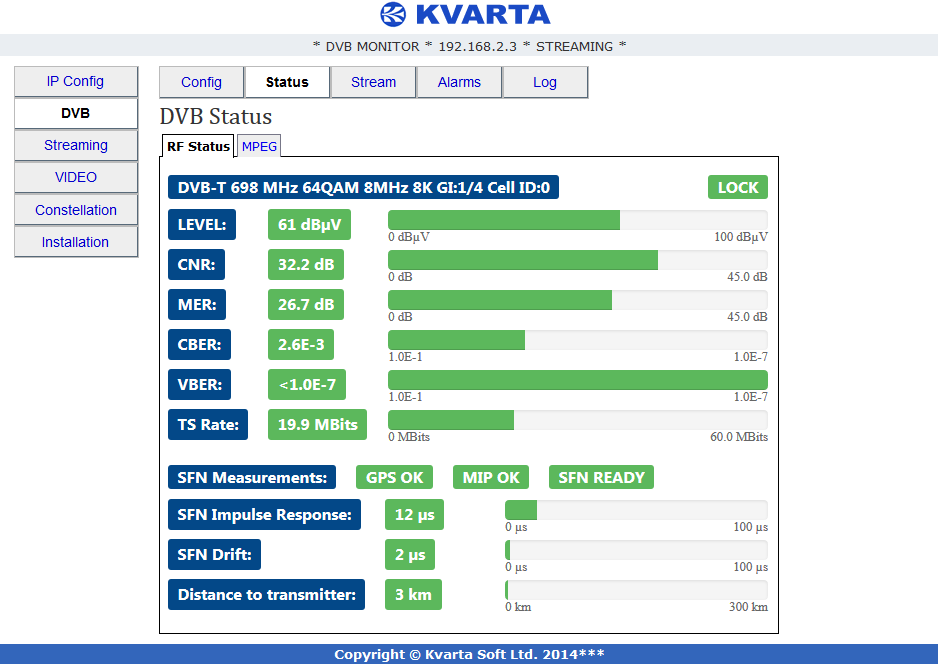Image resolution: width=938 pixels, height=664 pixels.
Task: Click the 2 µs drift value
Action: point(410,555)
